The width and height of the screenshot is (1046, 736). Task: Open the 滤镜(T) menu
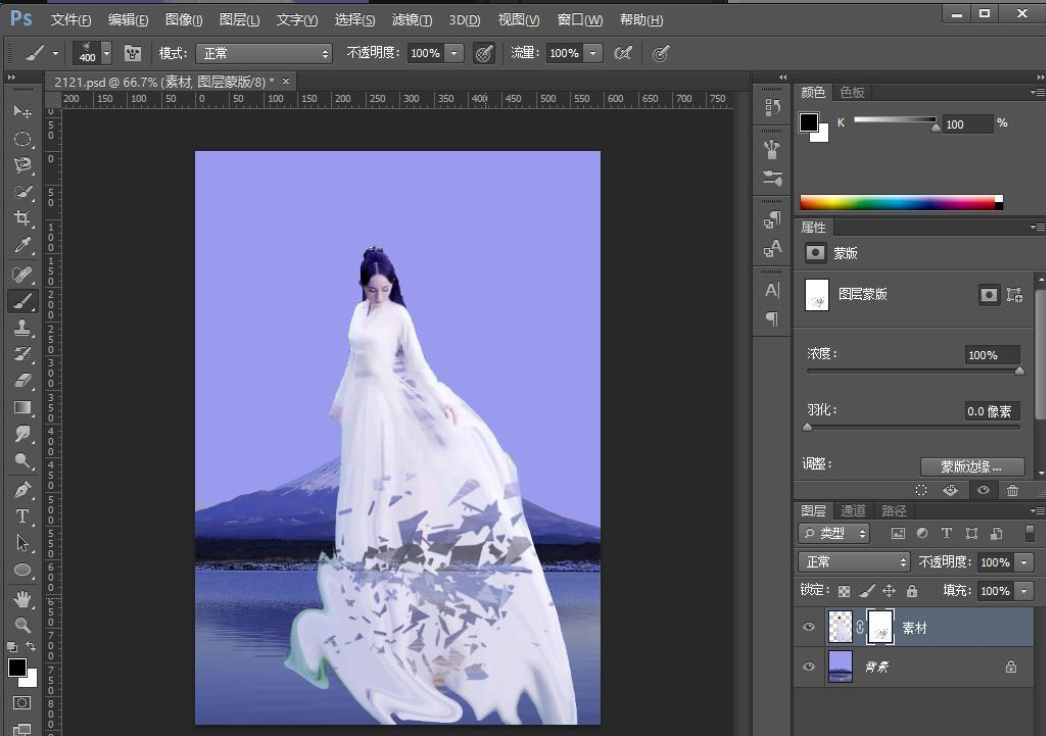point(412,20)
